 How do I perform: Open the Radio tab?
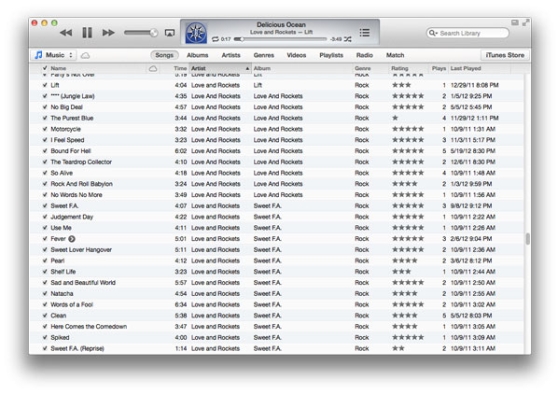pyautogui.click(x=364, y=55)
